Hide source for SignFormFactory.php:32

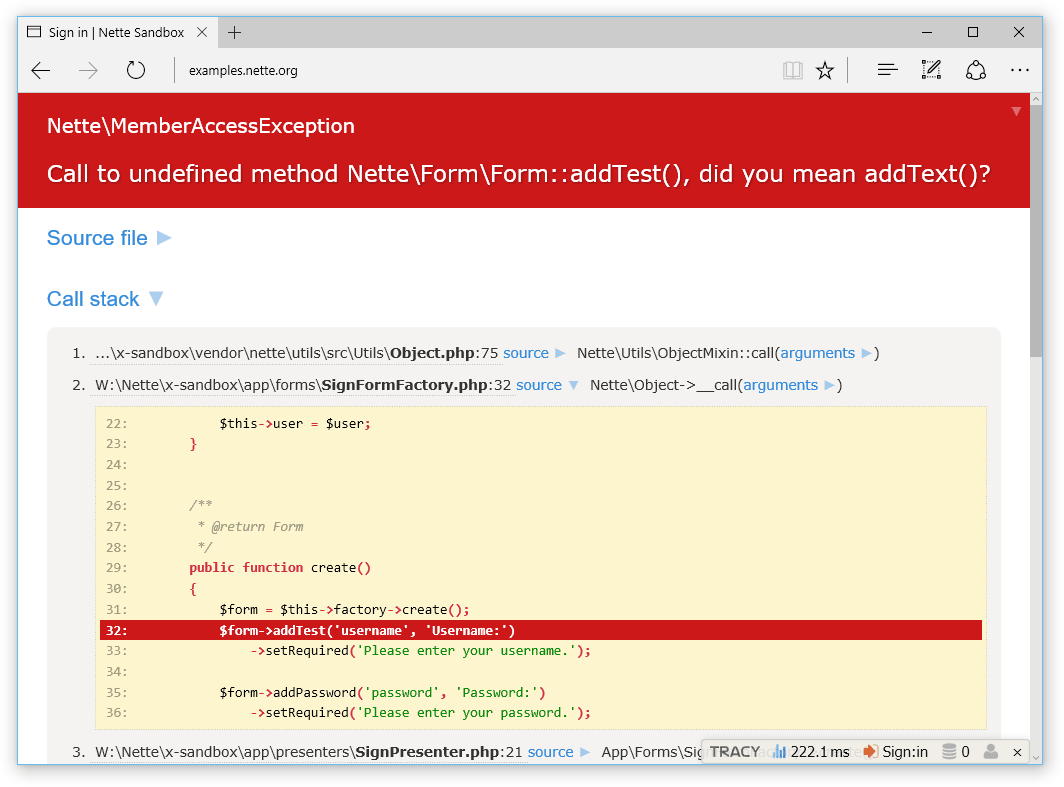tap(547, 385)
